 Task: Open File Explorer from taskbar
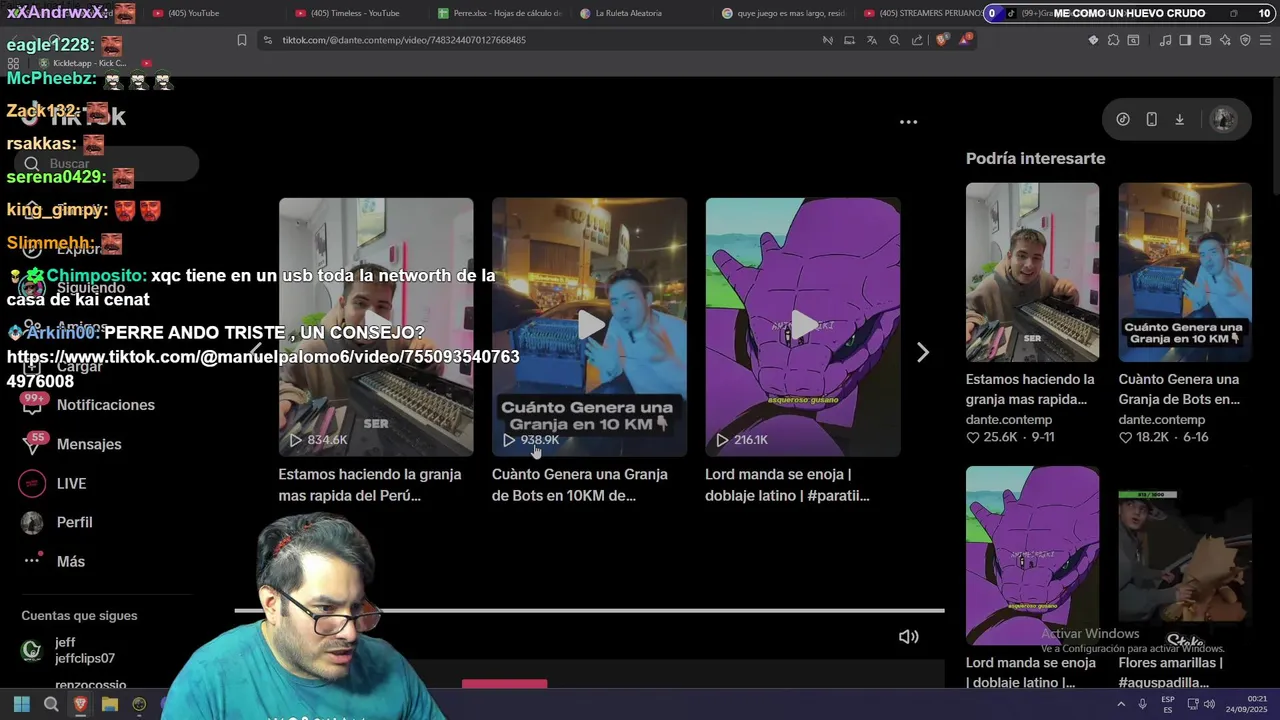110,704
